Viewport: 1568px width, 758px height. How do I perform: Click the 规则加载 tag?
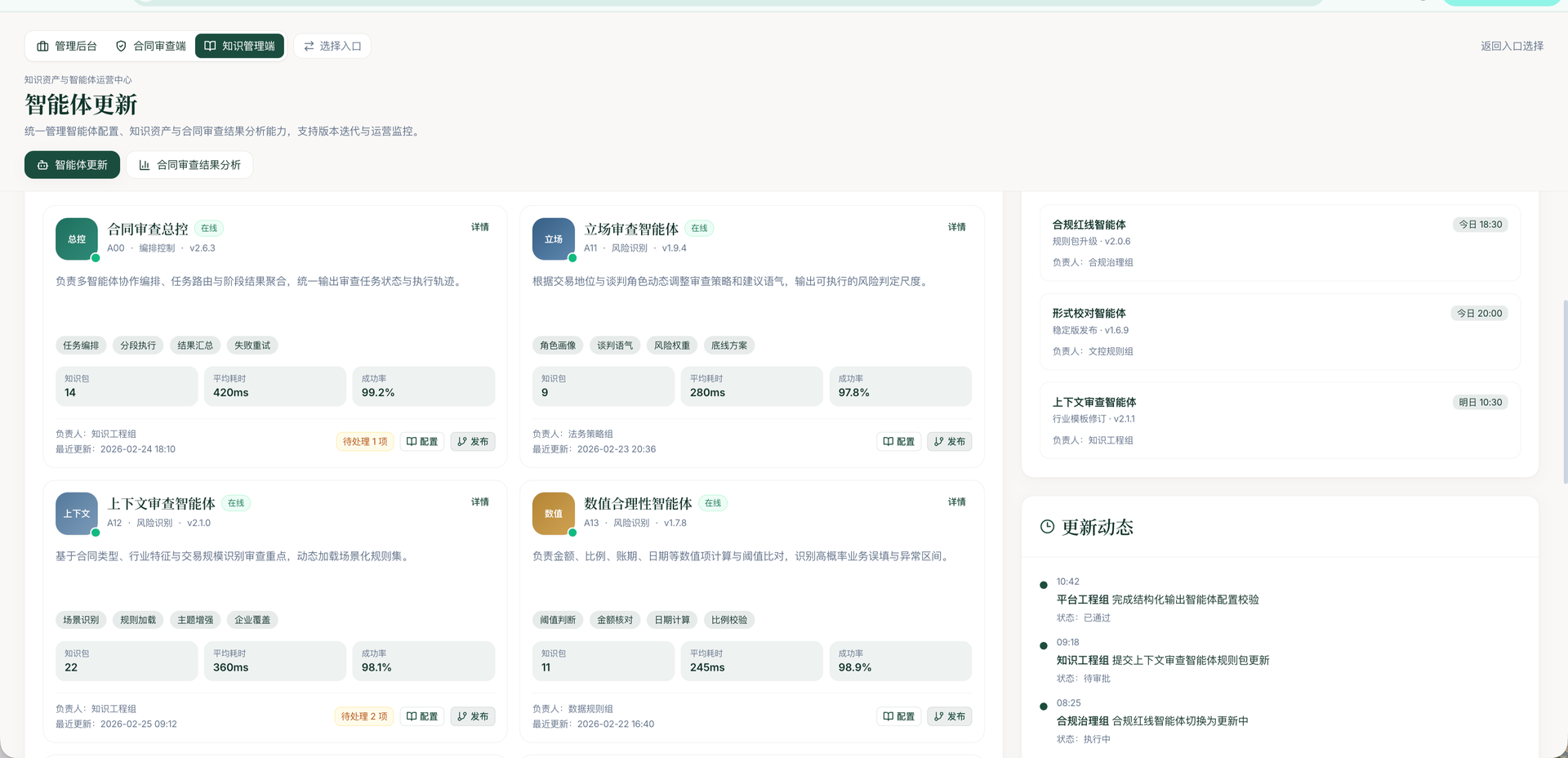138,620
